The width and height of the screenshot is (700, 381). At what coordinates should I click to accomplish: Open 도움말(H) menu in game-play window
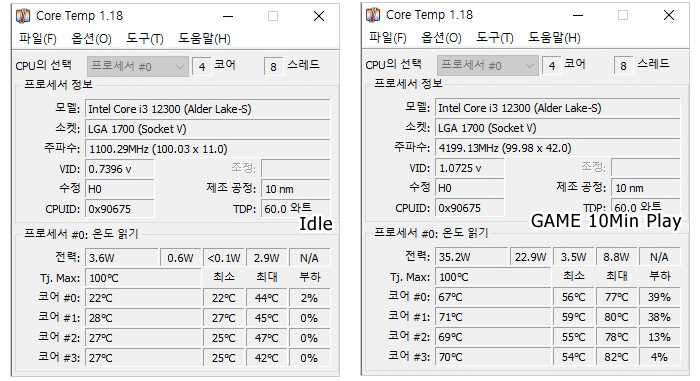pos(554,38)
